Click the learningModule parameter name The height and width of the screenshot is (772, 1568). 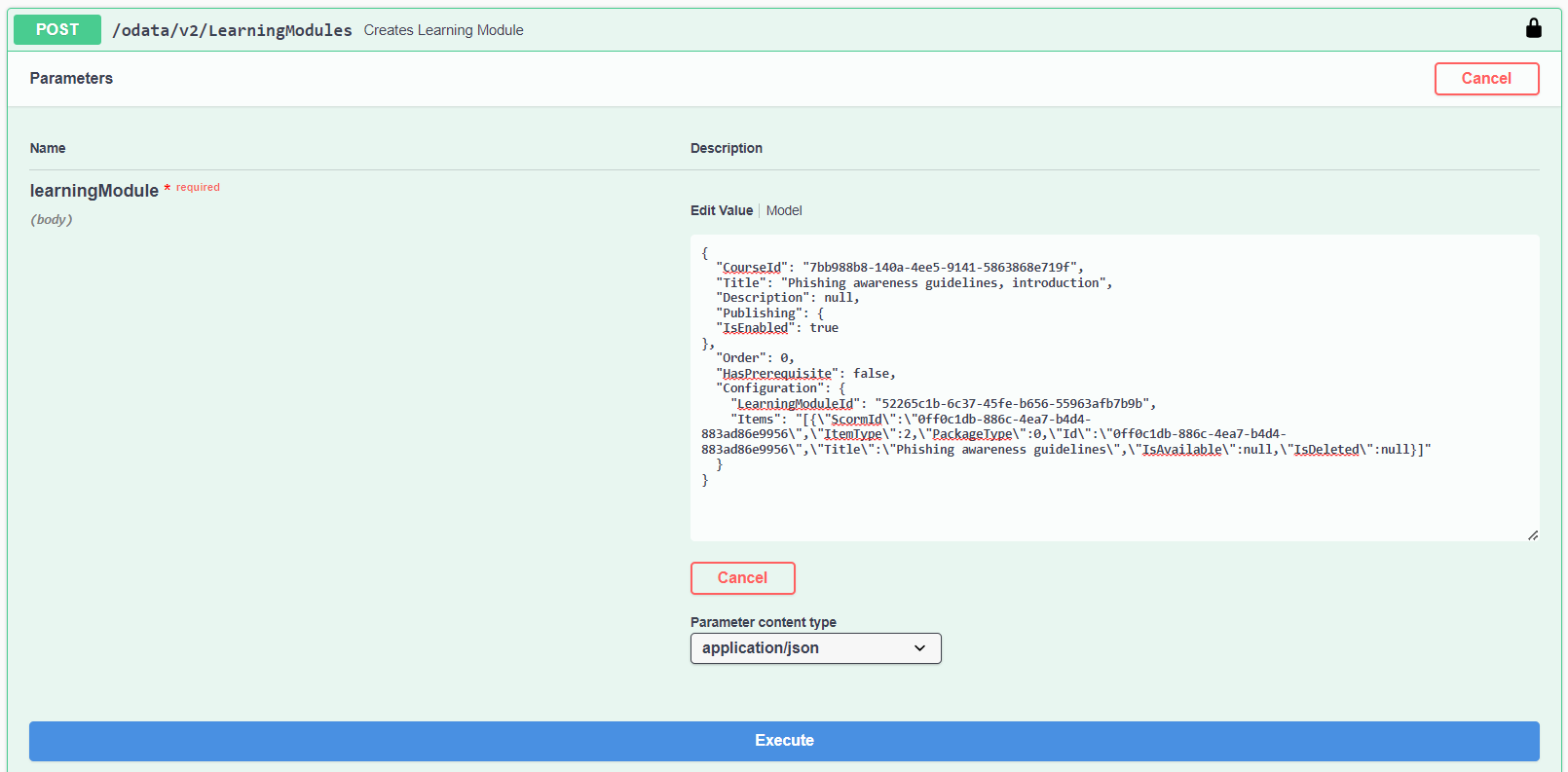(x=93, y=191)
